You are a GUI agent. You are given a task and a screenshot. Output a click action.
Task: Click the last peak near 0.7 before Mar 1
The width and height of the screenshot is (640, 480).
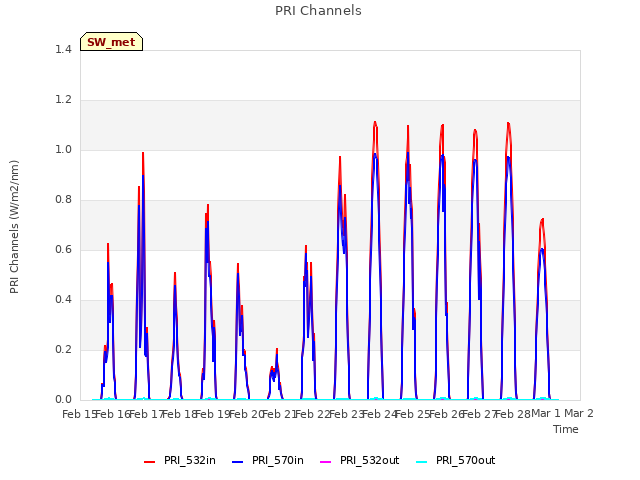[x=542, y=220]
